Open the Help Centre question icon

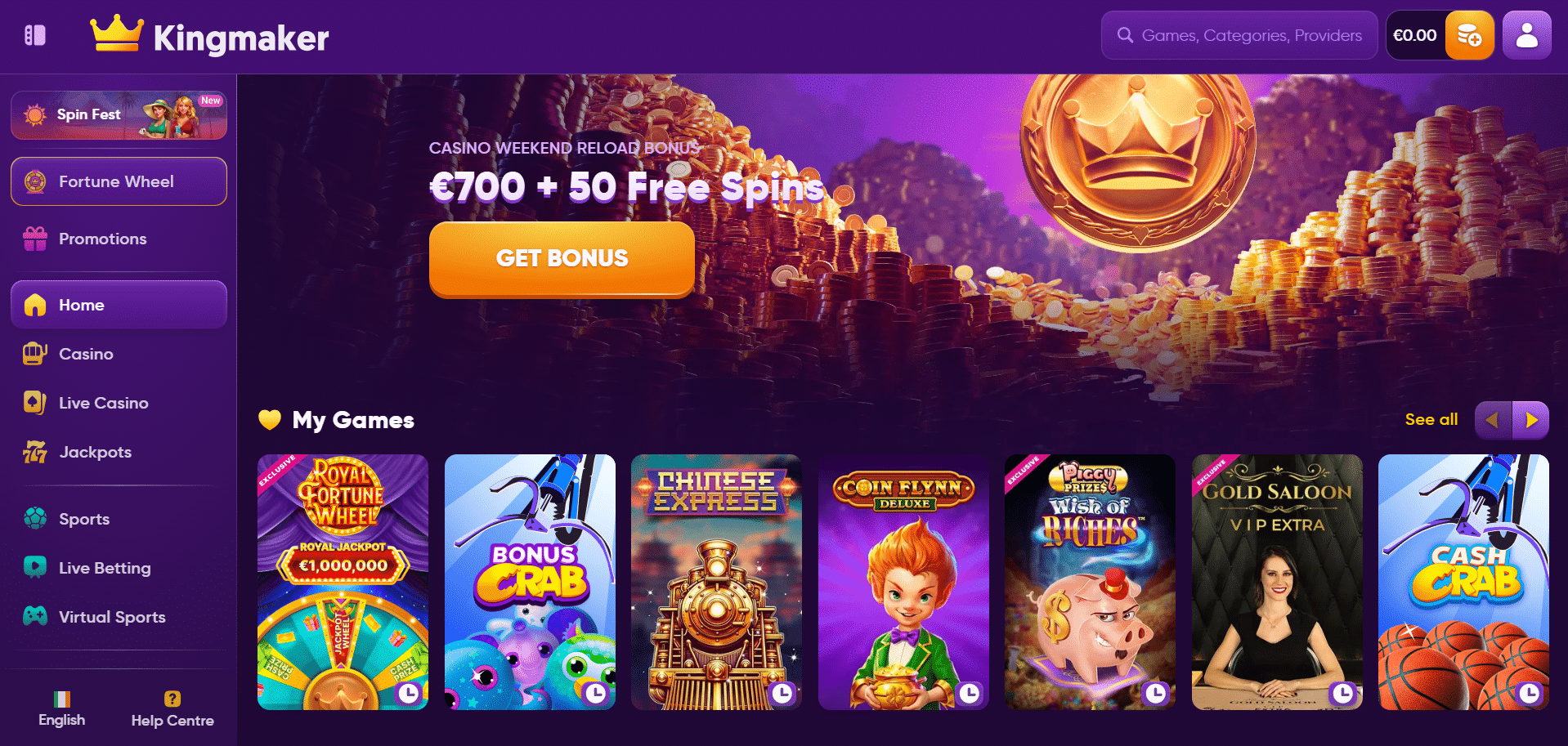[172, 699]
